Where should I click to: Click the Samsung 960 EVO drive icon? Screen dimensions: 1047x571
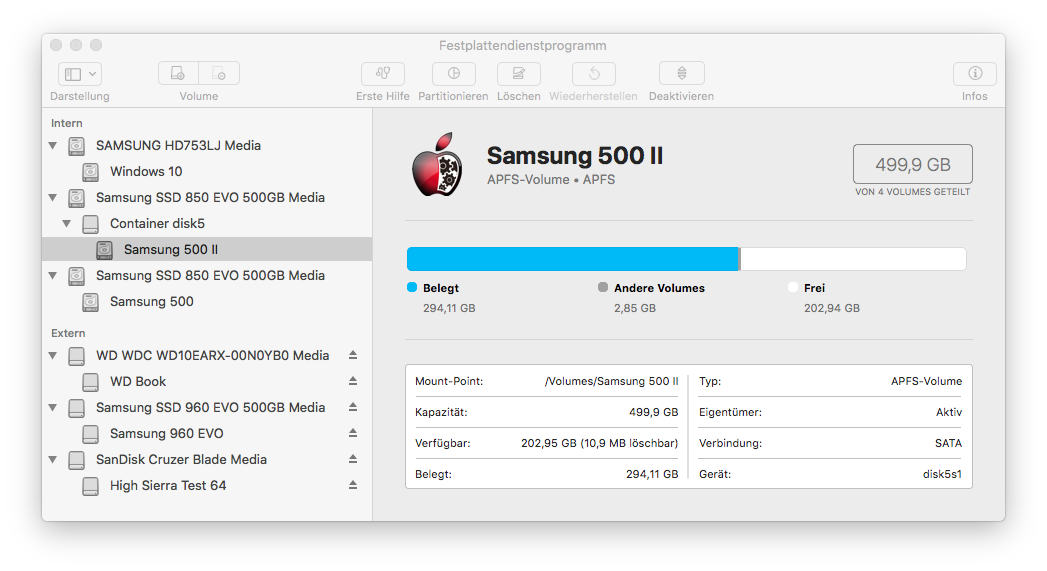click(91, 434)
